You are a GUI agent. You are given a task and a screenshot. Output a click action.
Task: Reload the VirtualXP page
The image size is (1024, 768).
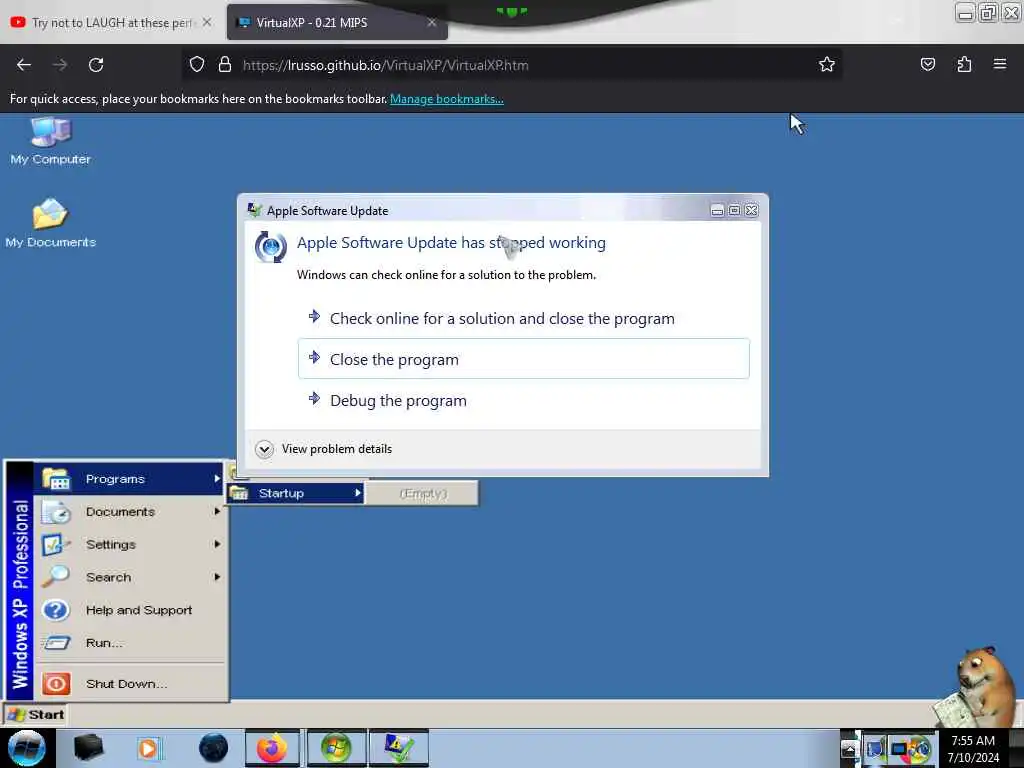click(96, 65)
